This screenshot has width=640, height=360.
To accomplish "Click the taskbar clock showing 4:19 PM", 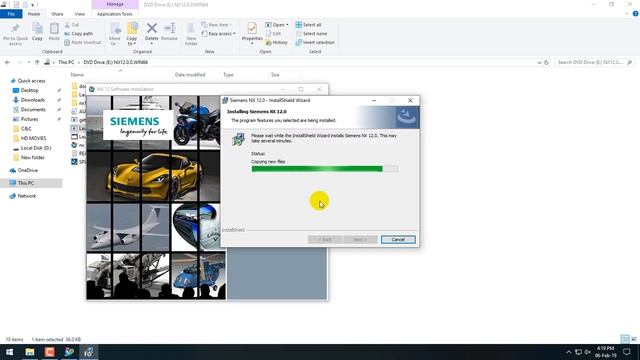I will coord(605,352).
